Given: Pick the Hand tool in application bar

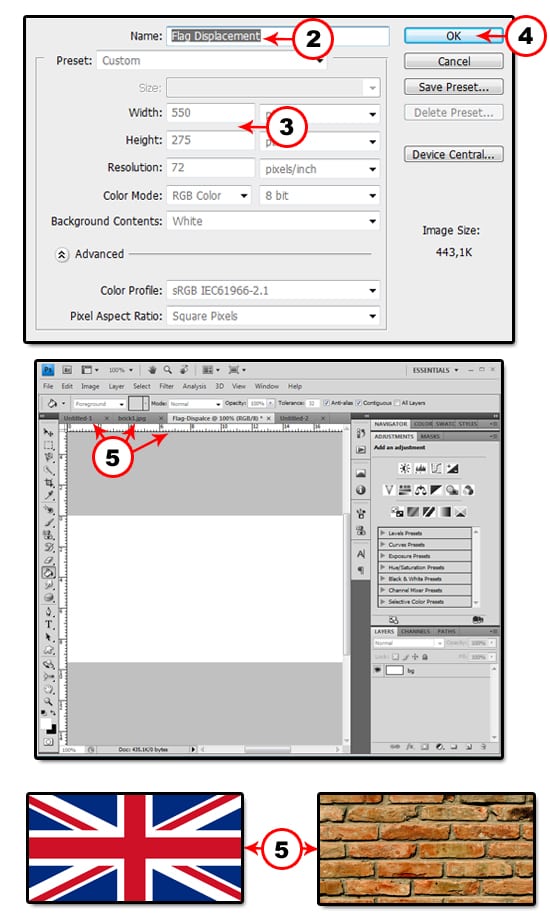Looking at the screenshot, I should pyautogui.click(x=152, y=370).
